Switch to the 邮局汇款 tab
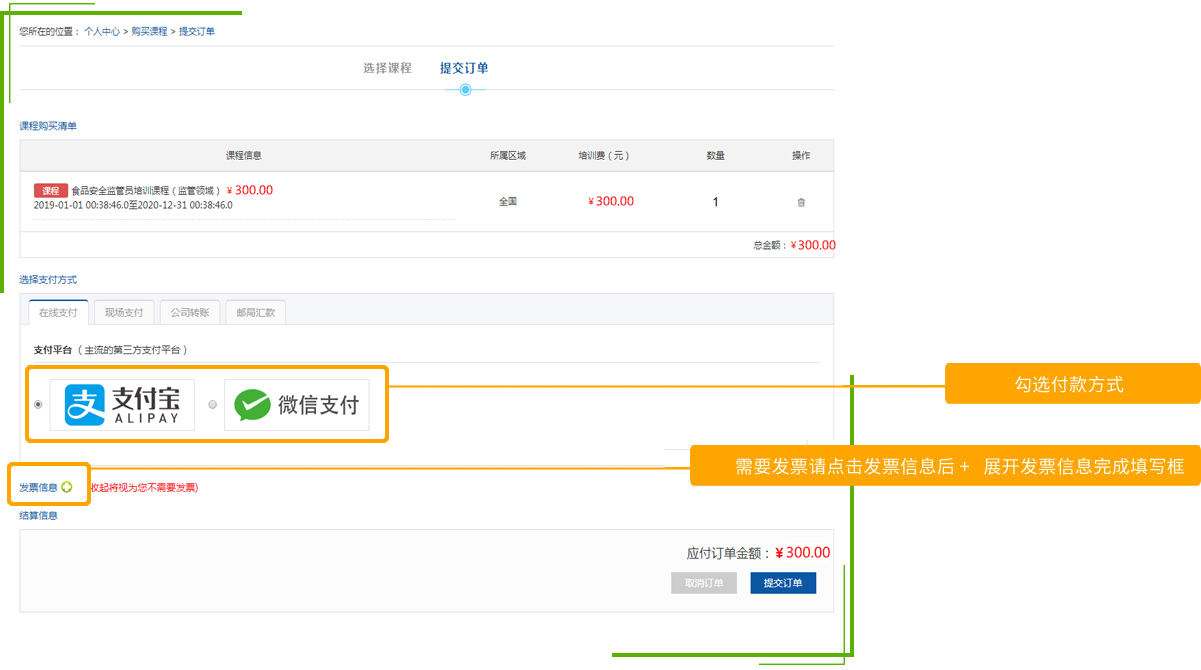Screen dimensions: 1201x670 pyautogui.click(x=255, y=312)
